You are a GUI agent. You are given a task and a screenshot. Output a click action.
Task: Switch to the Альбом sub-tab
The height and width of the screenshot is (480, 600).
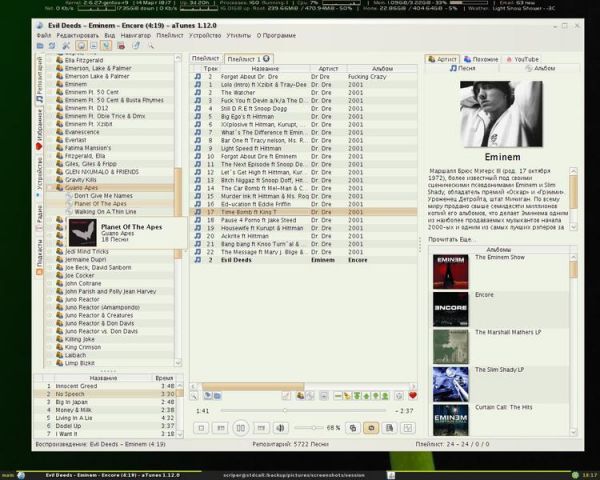coord(540,69)
